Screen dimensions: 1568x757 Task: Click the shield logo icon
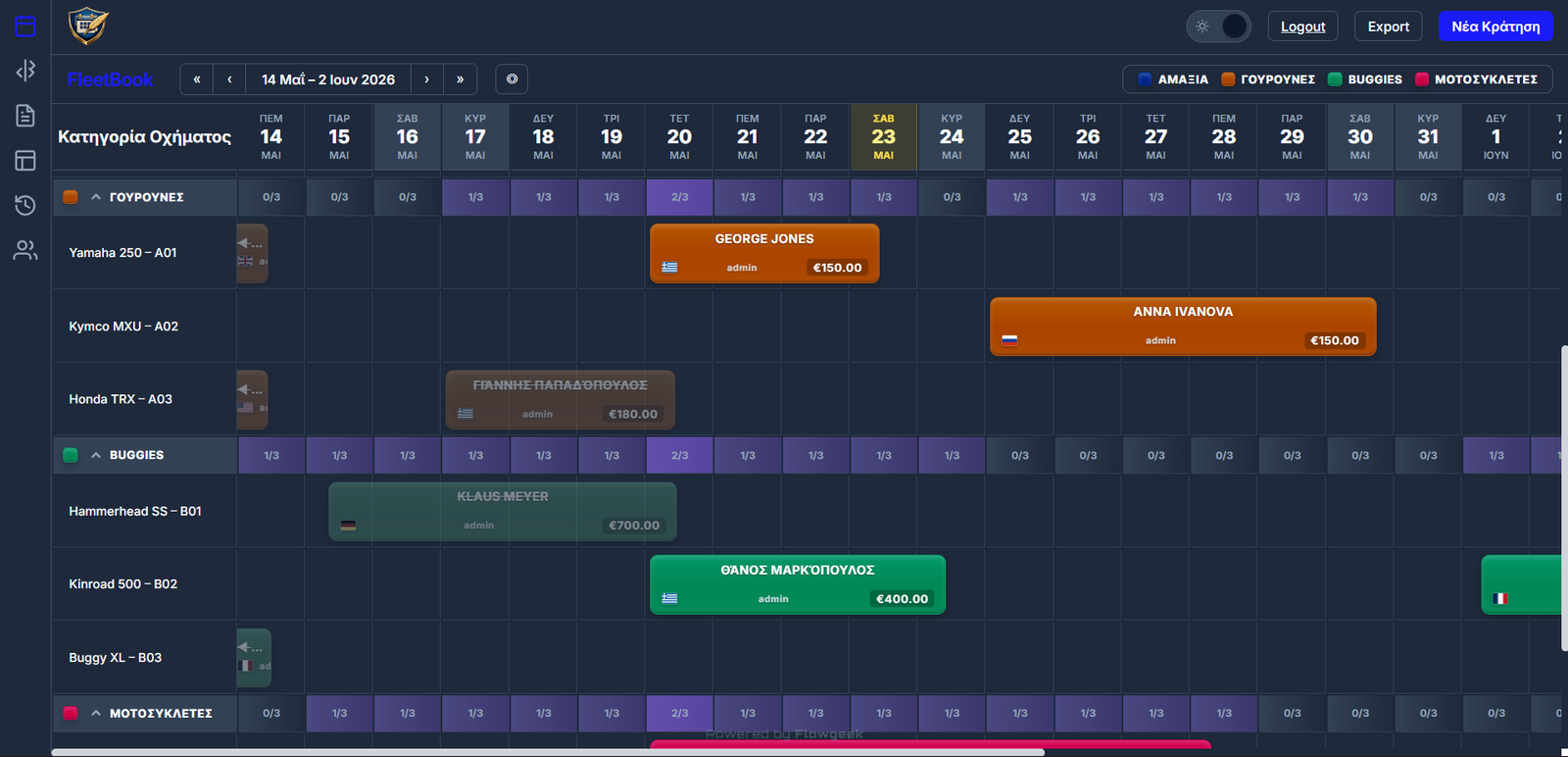(88, 25)
